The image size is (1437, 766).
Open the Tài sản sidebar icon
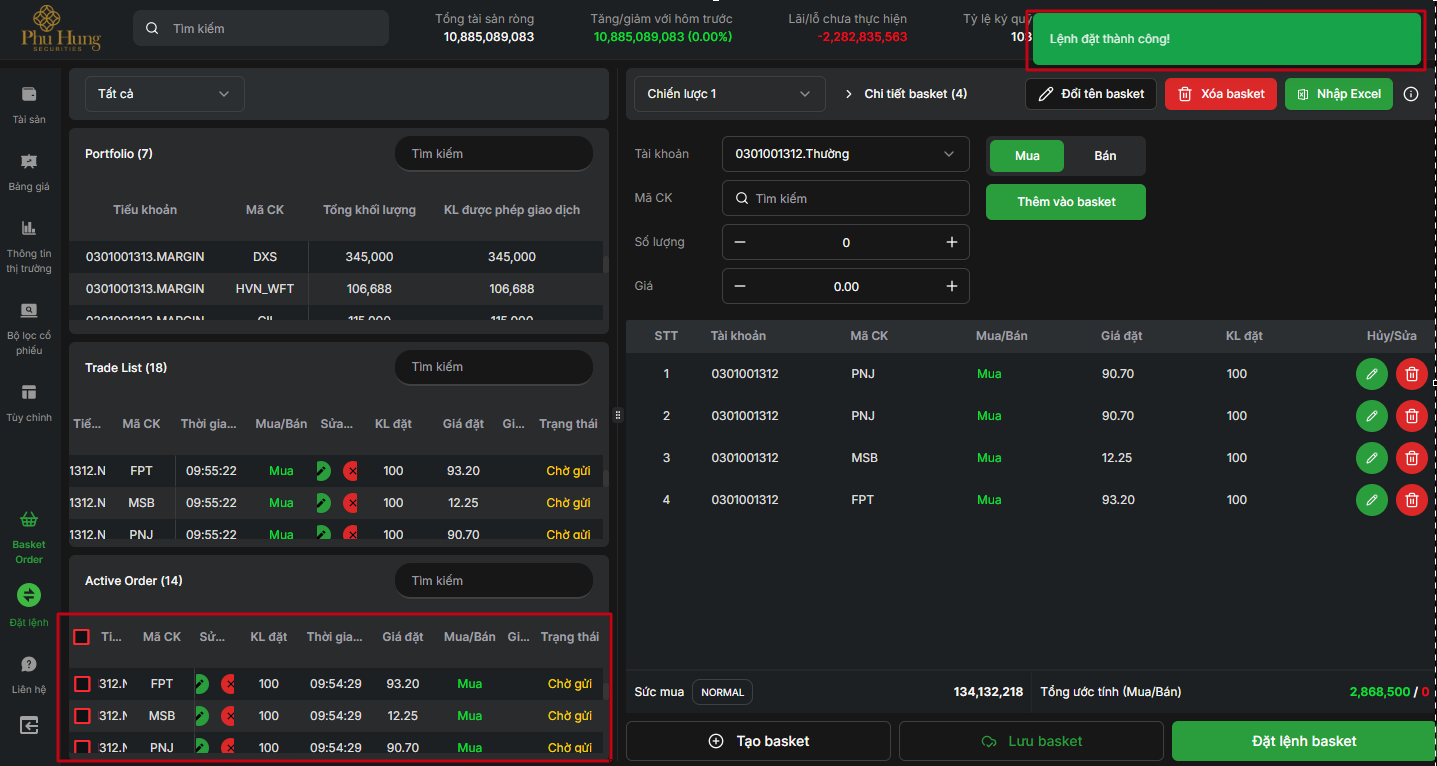point(29,95)
